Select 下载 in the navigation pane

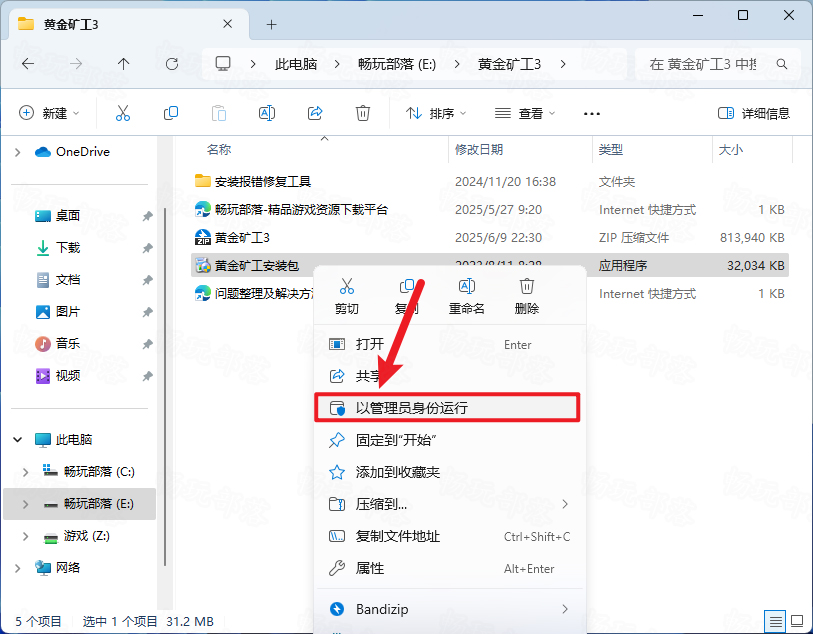tap(67, 248)
